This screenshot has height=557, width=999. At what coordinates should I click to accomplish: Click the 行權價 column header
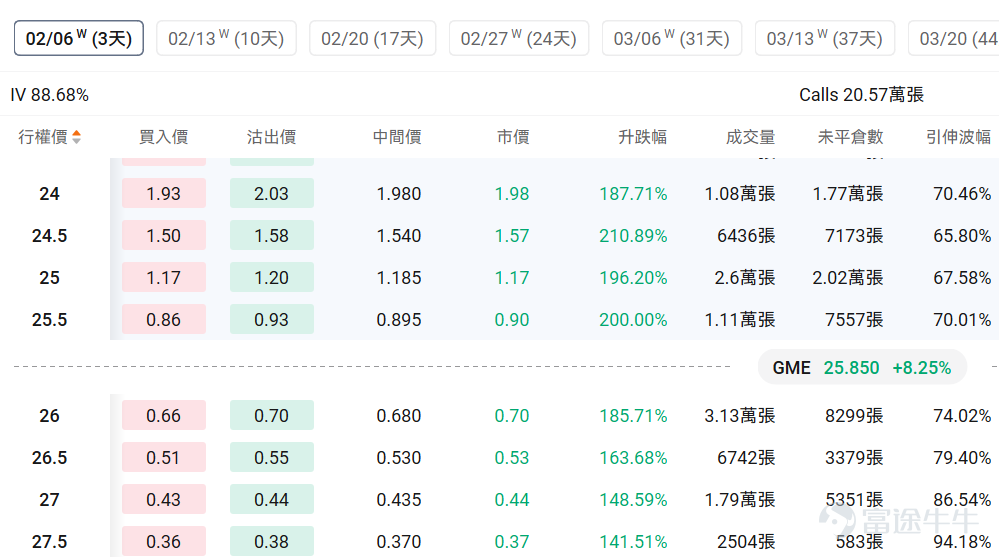tap(43, 137)
